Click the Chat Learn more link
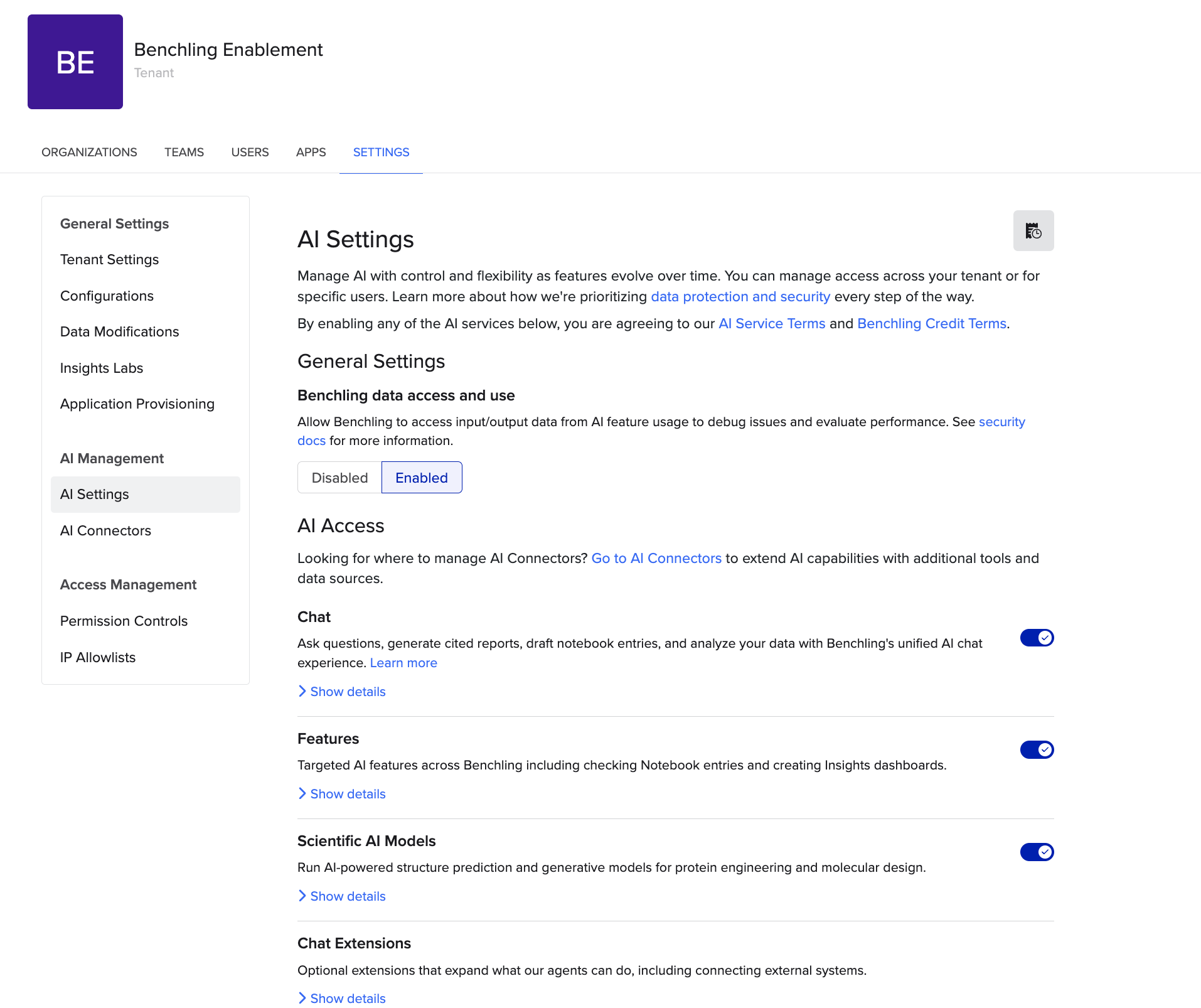 point(403,663)
